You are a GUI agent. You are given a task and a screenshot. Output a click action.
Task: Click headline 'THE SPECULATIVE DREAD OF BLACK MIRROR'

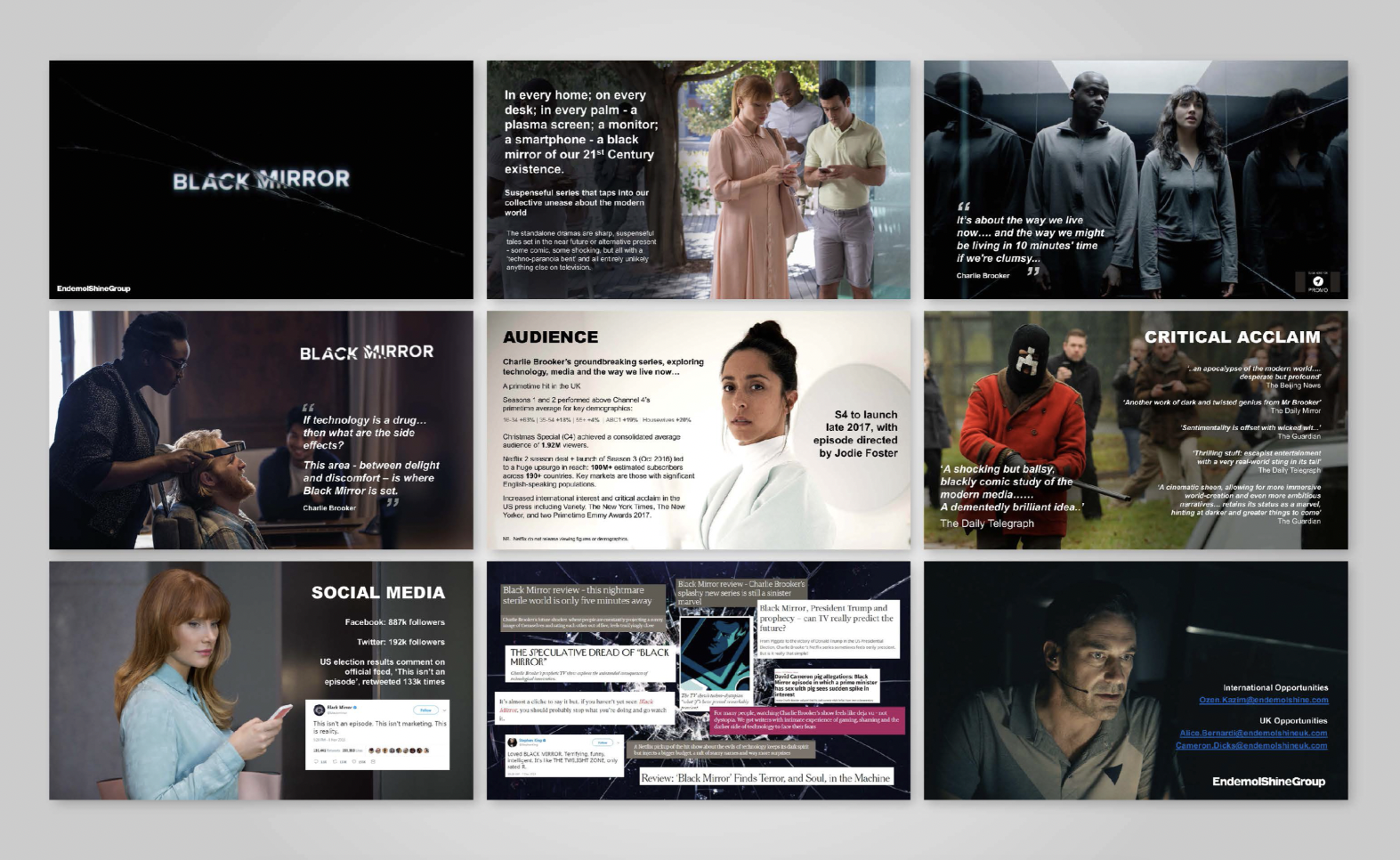(589, 657)
